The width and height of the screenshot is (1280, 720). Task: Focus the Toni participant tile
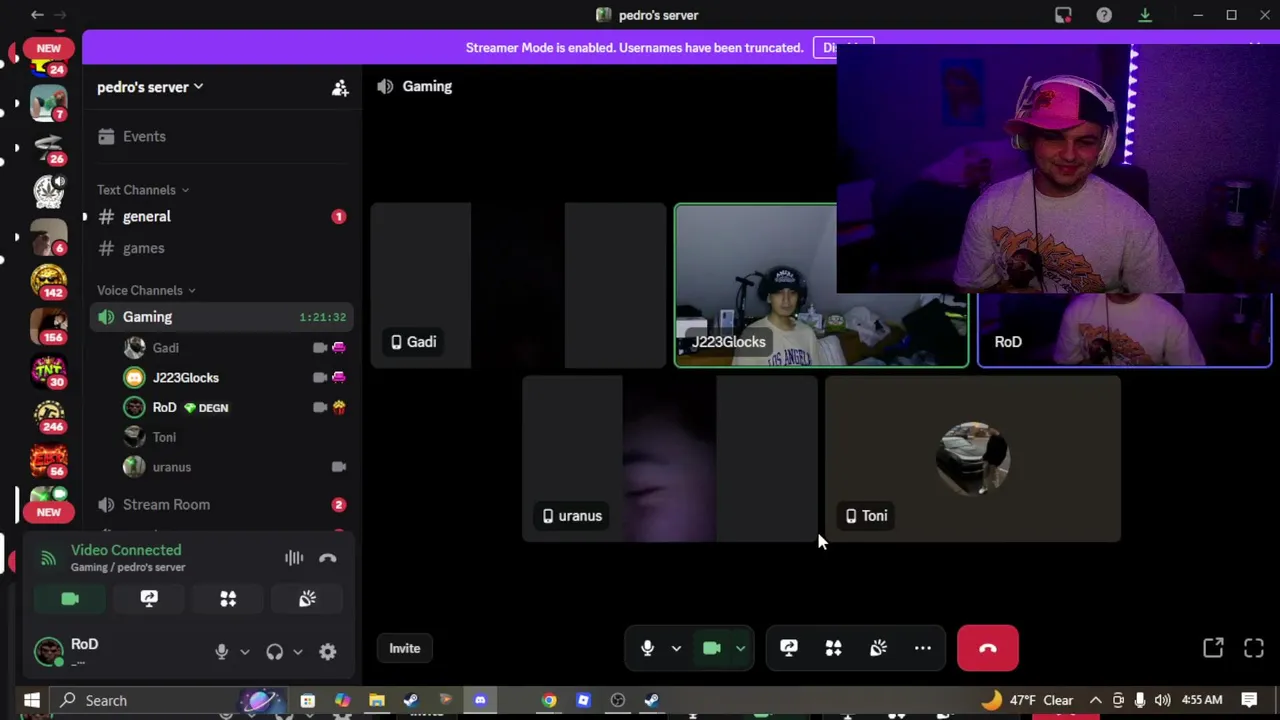(973, 459)
